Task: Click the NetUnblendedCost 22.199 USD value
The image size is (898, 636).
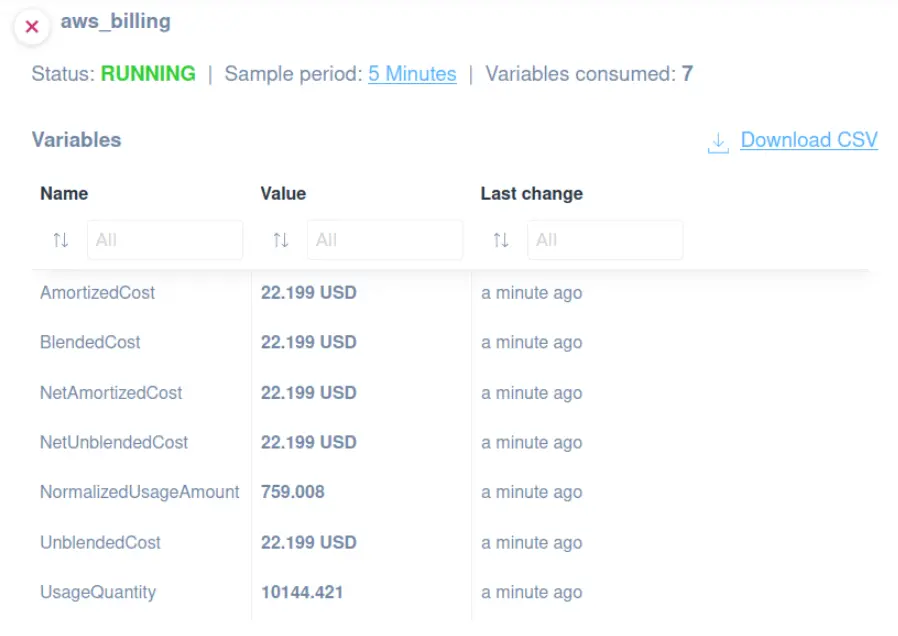Action: (309, 442)
